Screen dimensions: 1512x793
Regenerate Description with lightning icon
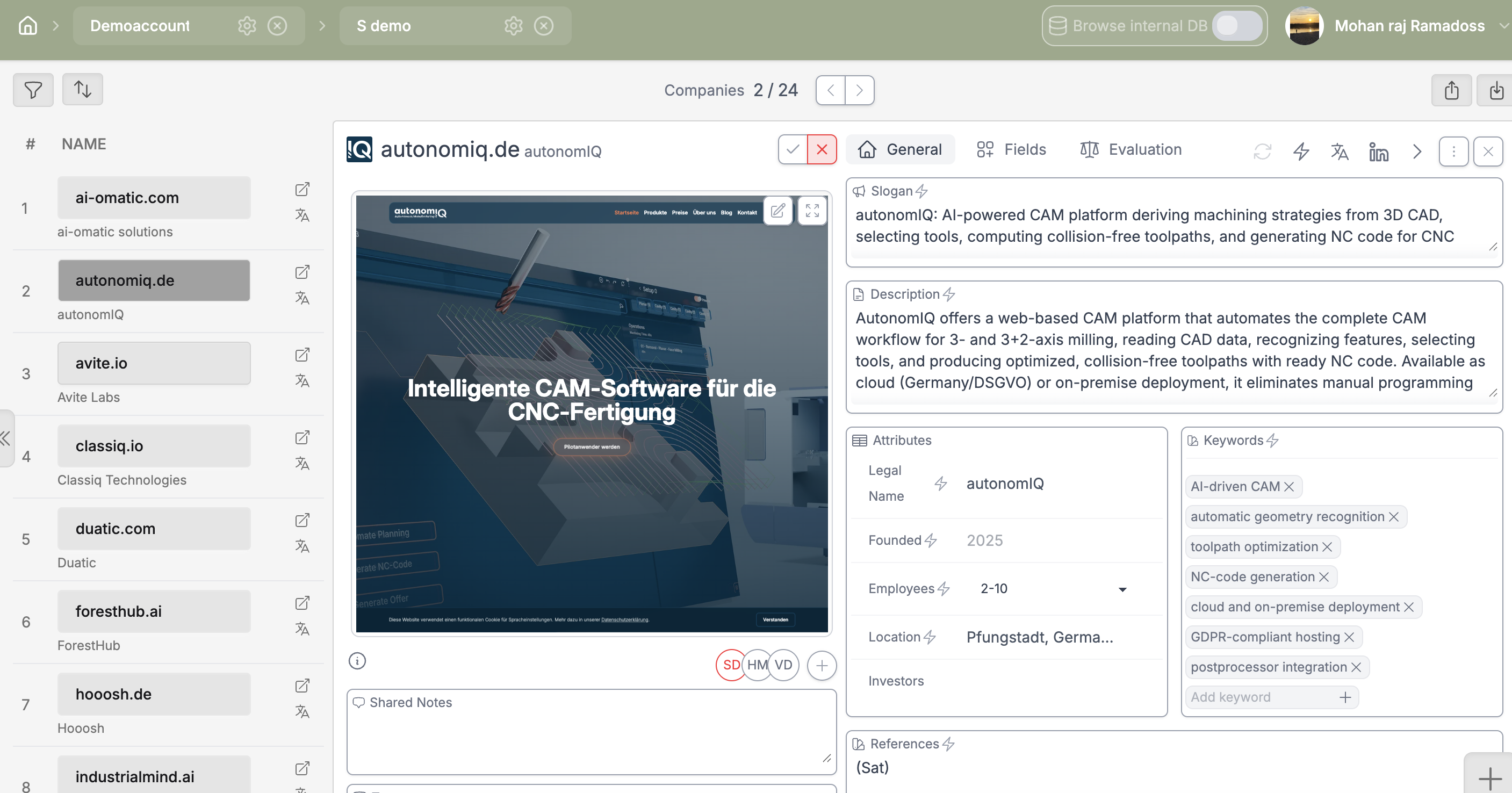pos(949,294)
